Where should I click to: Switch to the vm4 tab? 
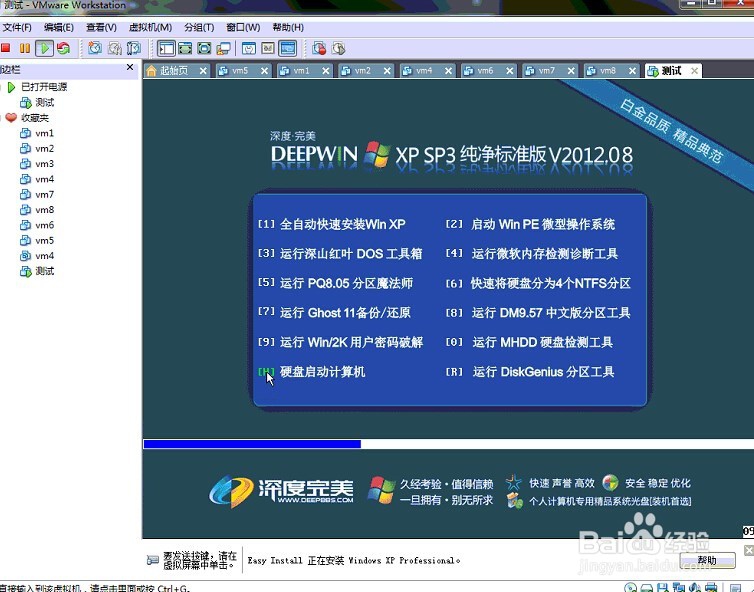click(x=424, y=71)
